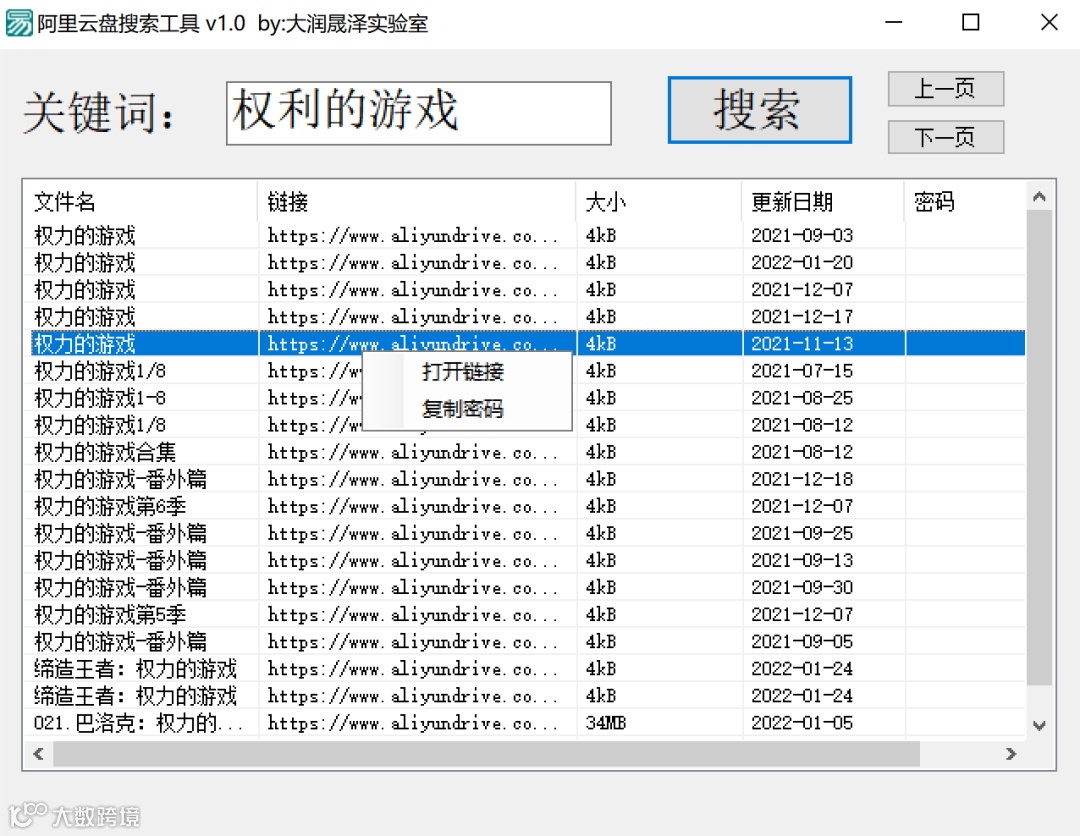Maximize the search tool window
Image resolution: width=1080 pixels, height=836 pixels.
pyautogui.click(x=970, y=23)
